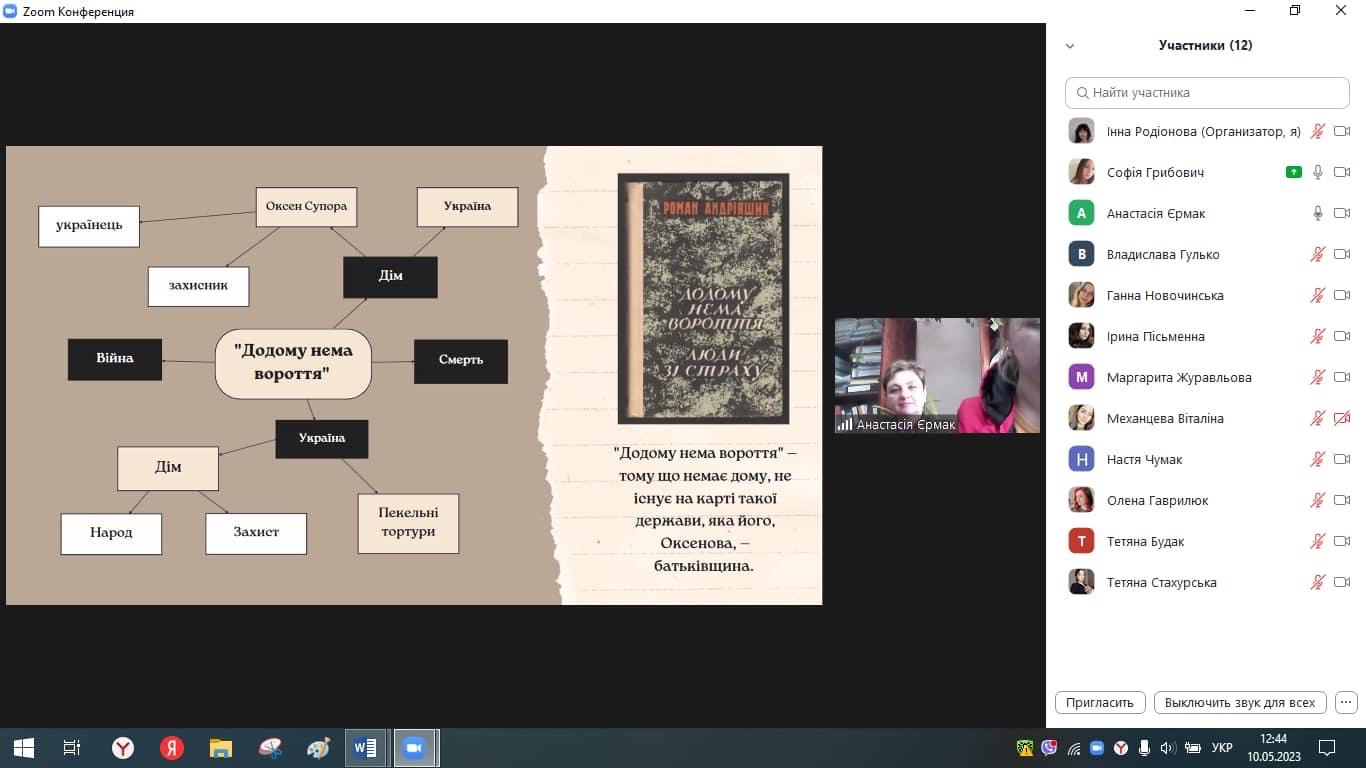1366x768 pixels.
Task: Click Механцева Віталіна's disabled camera icon
Action: coord(1342,418)
